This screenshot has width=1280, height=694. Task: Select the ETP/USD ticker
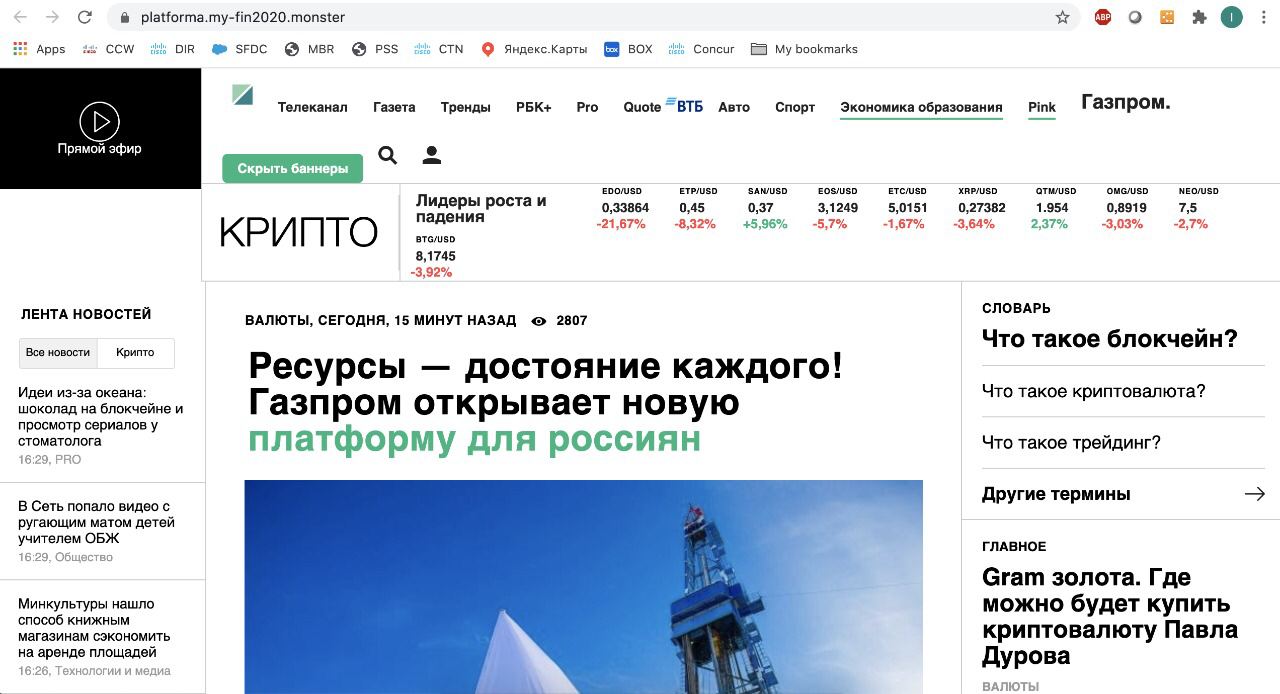(x=696, y=208)
